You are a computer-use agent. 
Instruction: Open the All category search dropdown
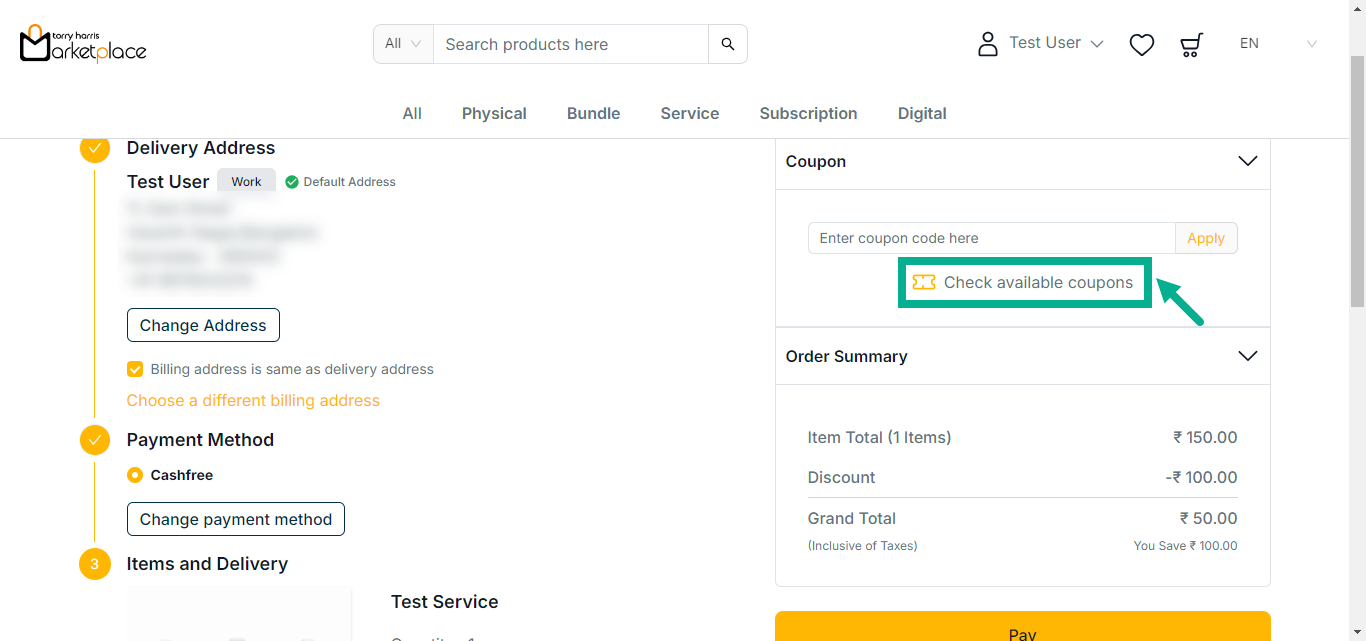coord(403,44)
